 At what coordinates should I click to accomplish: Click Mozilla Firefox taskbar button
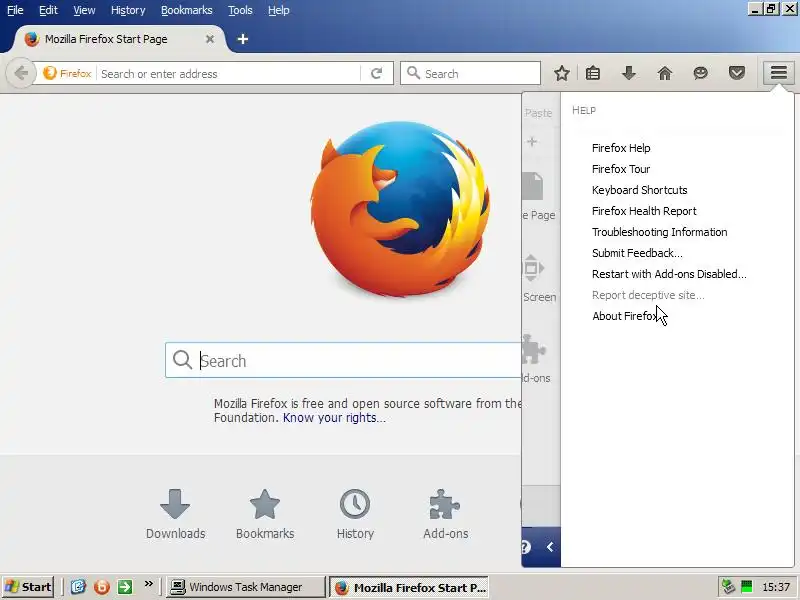[409, 587]
